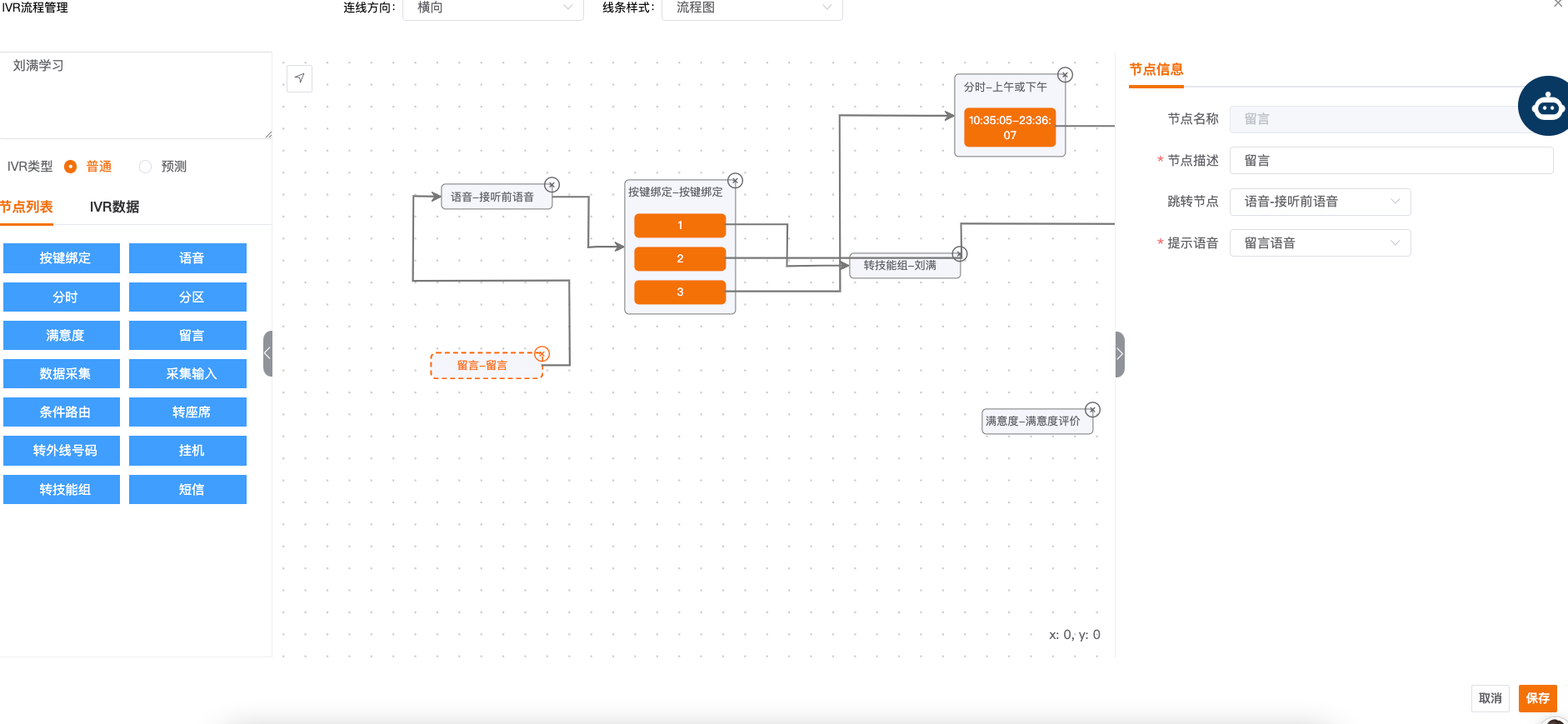The image size is (1568, 724).
Task: Click the canvas locate arrow icon
Action: tap(299, 78)
